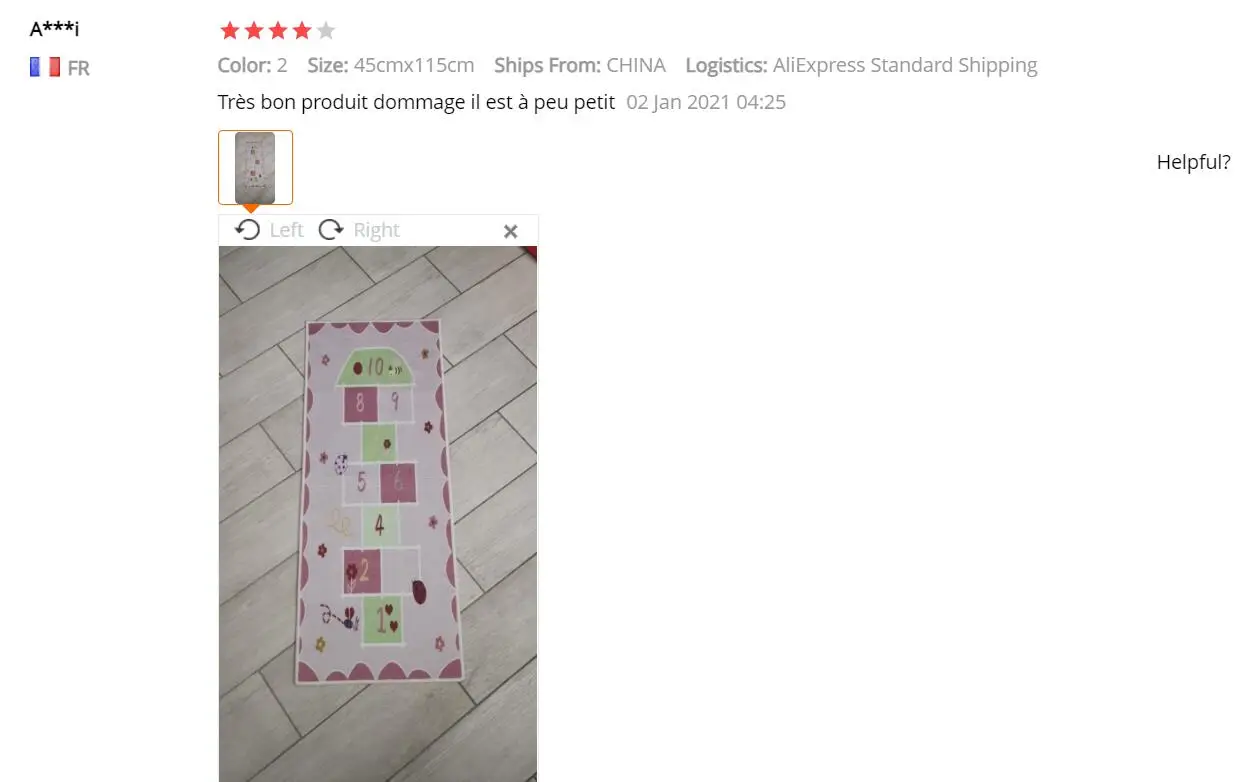The height and width of the screenshot is (782, 1239).
Task: Click the Logistics AliExpress Standard Shipping text
Action: (x=861, y=65)
